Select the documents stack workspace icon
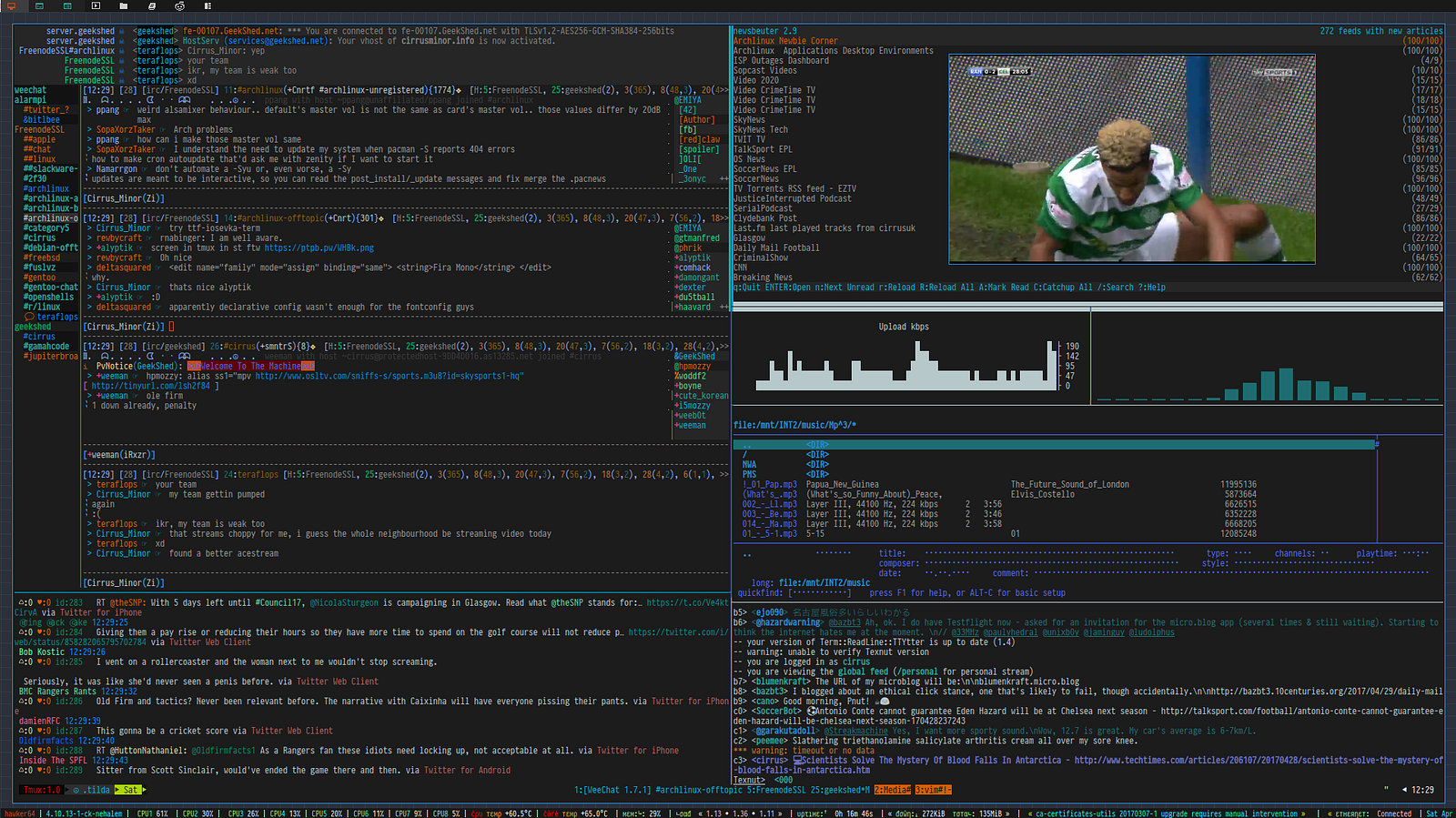1456x818 pixels. click(x=151, y=5)
